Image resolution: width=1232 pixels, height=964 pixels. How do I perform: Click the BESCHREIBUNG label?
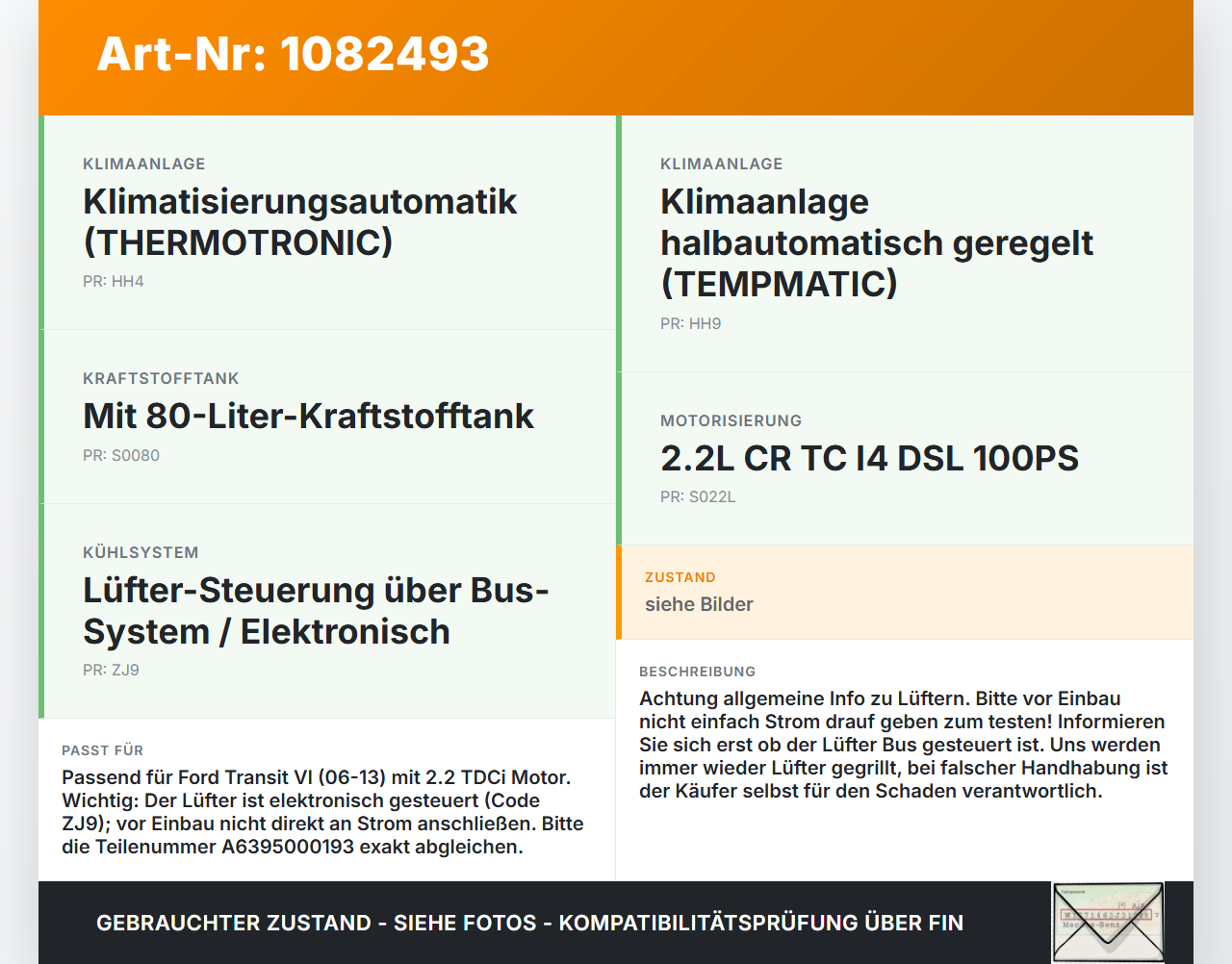point(698,672)
